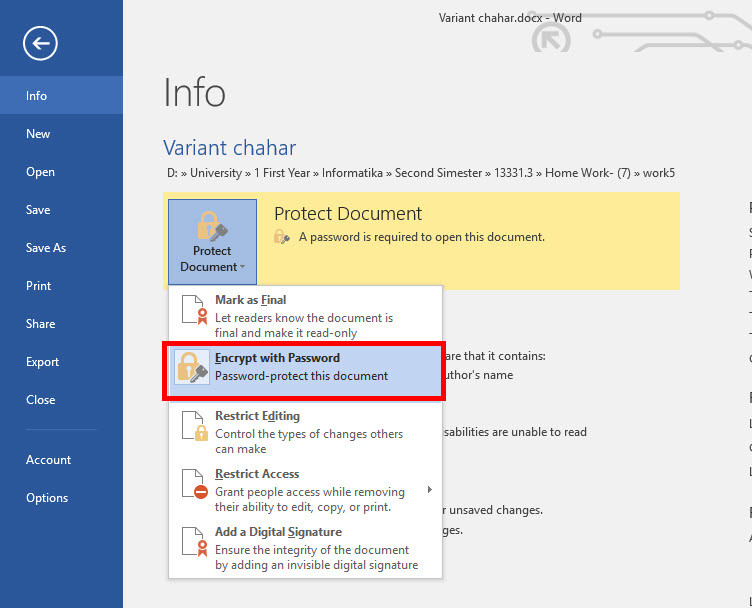Click the 'Variant chahar' document title
This screenshot has width=752, height=608.
coord(229,147)
